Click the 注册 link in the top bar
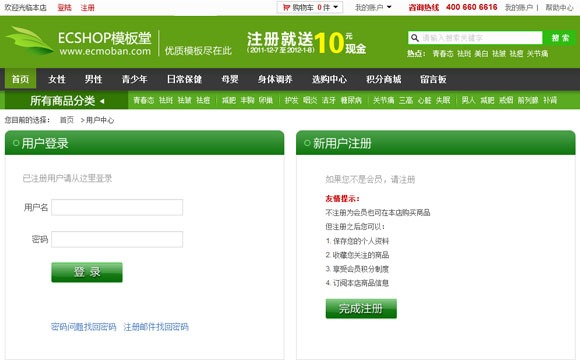The width and height of the screenshot is (580, 361). pyautogui.click(x=88, y=8)
